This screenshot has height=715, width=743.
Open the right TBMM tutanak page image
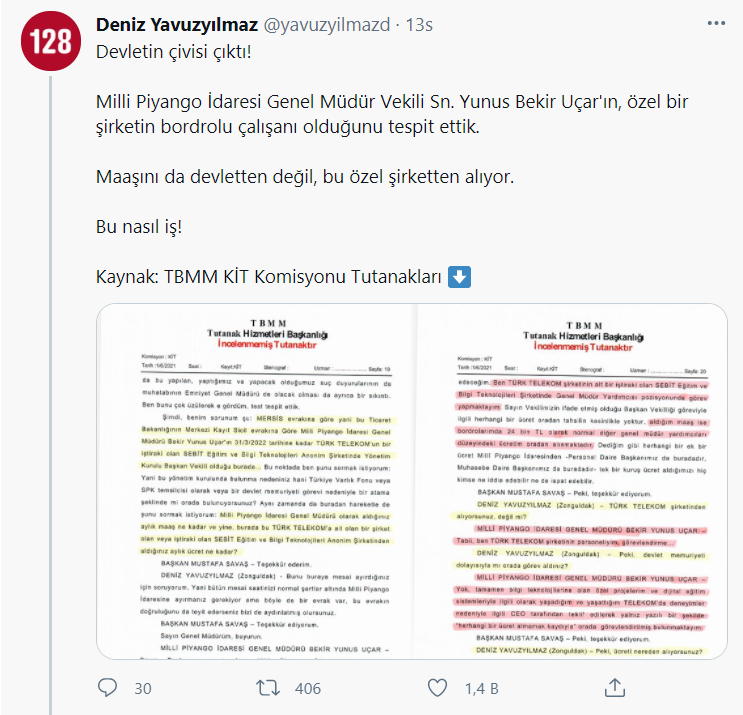pyautogui.click(x=572, y=481)
